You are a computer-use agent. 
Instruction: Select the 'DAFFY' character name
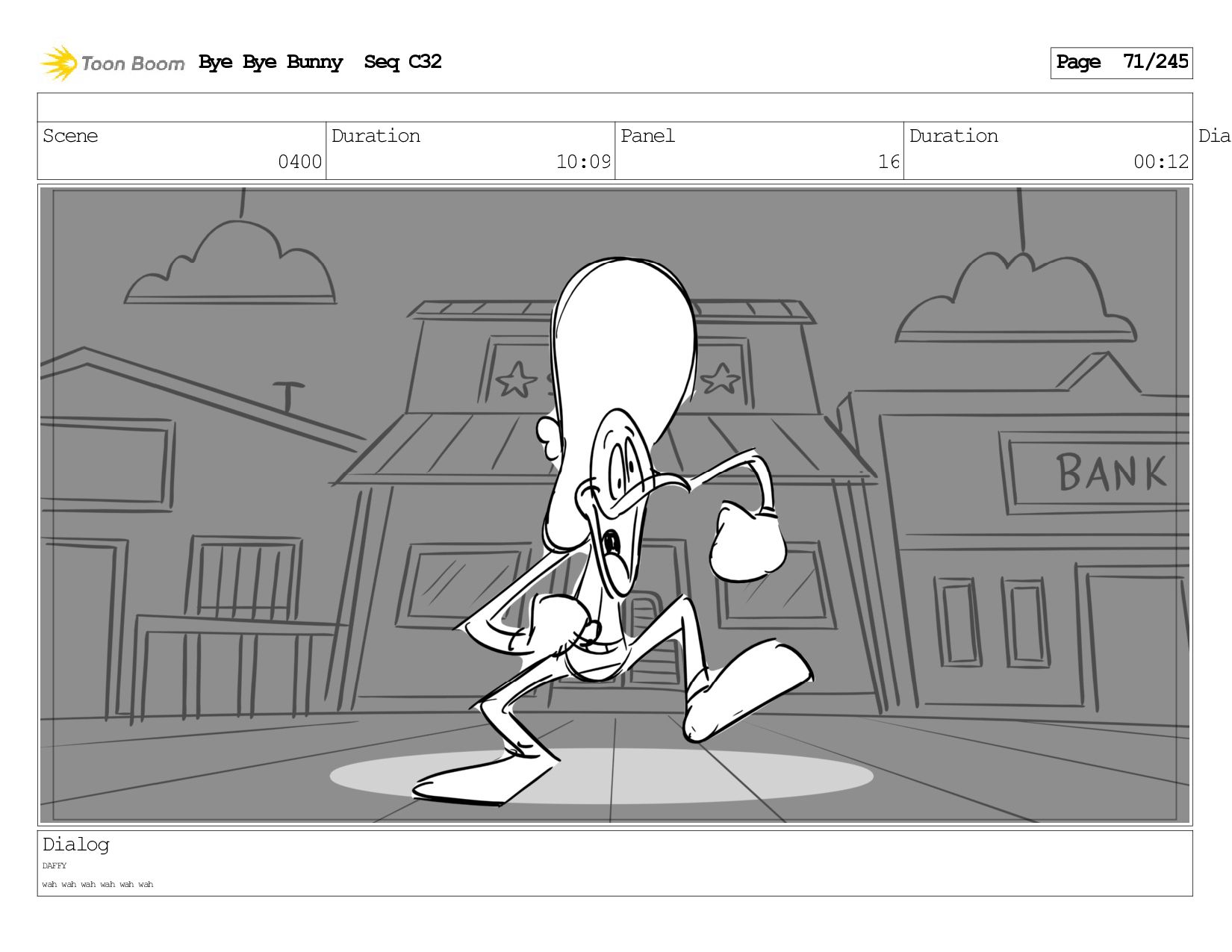[x=55, y=866]
